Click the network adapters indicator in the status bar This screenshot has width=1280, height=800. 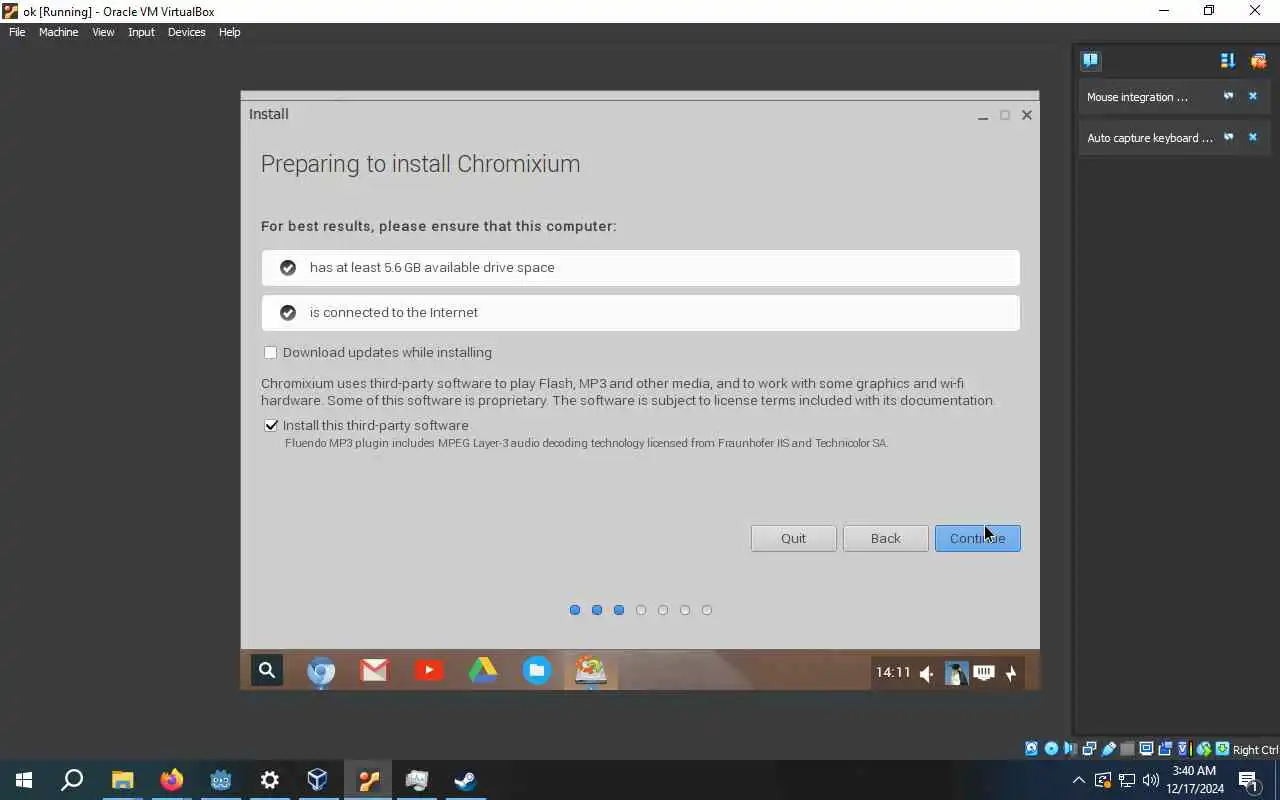pos(1089,749)
